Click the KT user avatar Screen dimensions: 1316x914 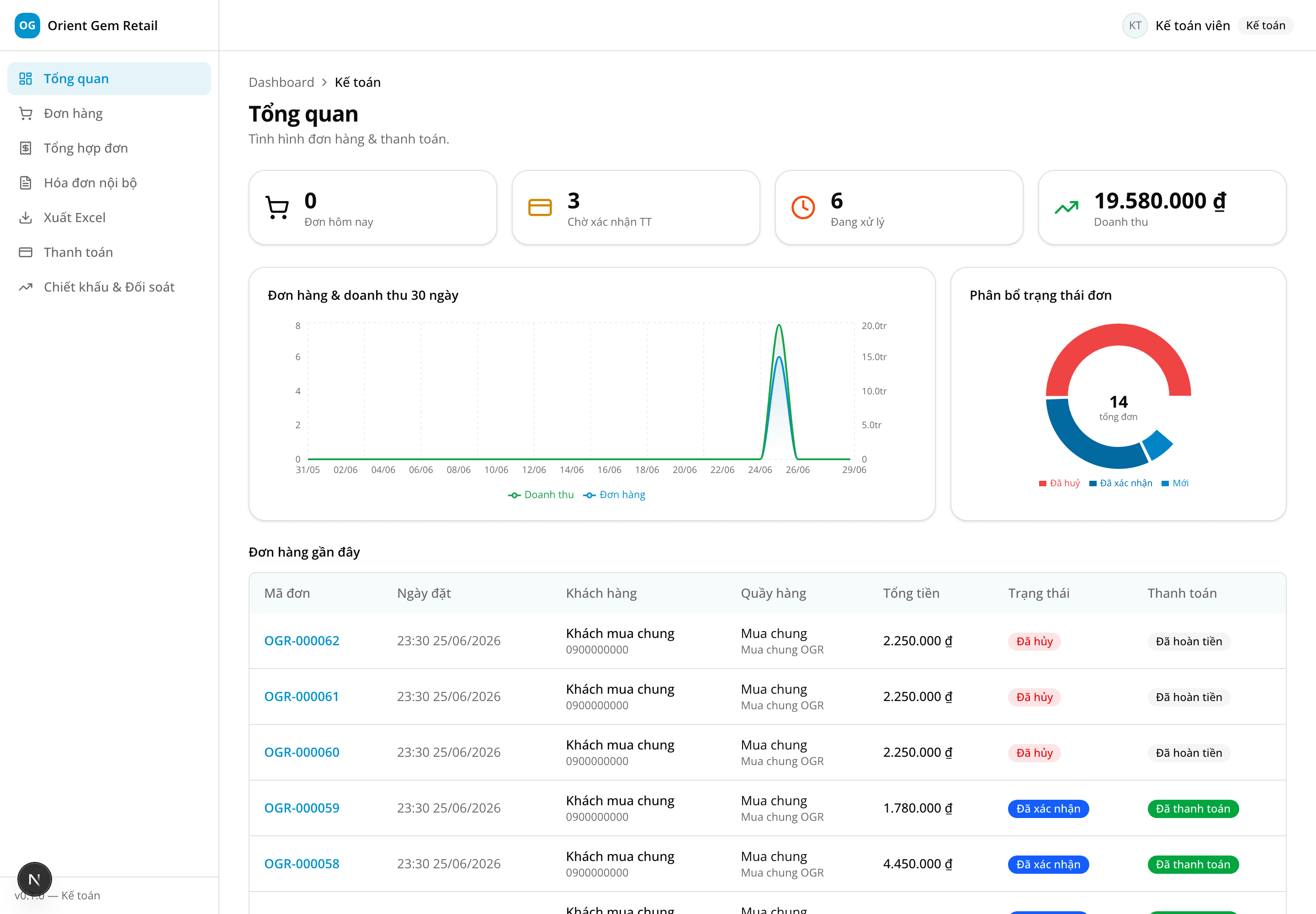point(1135,25)
